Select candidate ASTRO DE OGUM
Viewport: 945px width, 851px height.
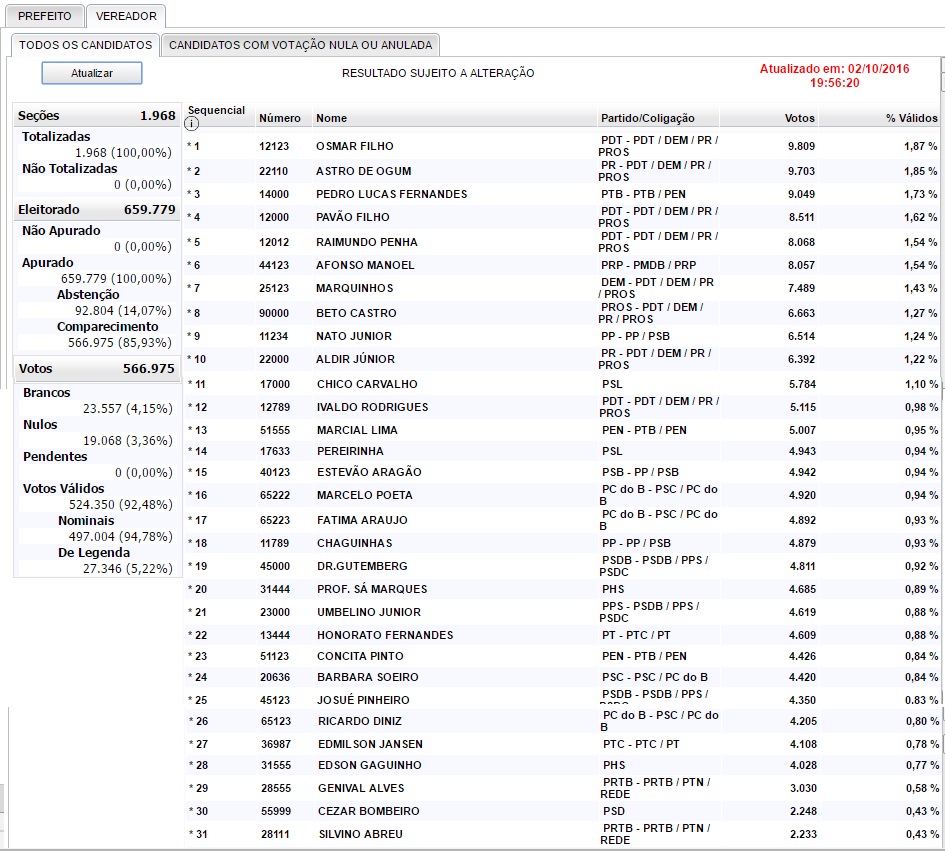[x=364, y=171]
